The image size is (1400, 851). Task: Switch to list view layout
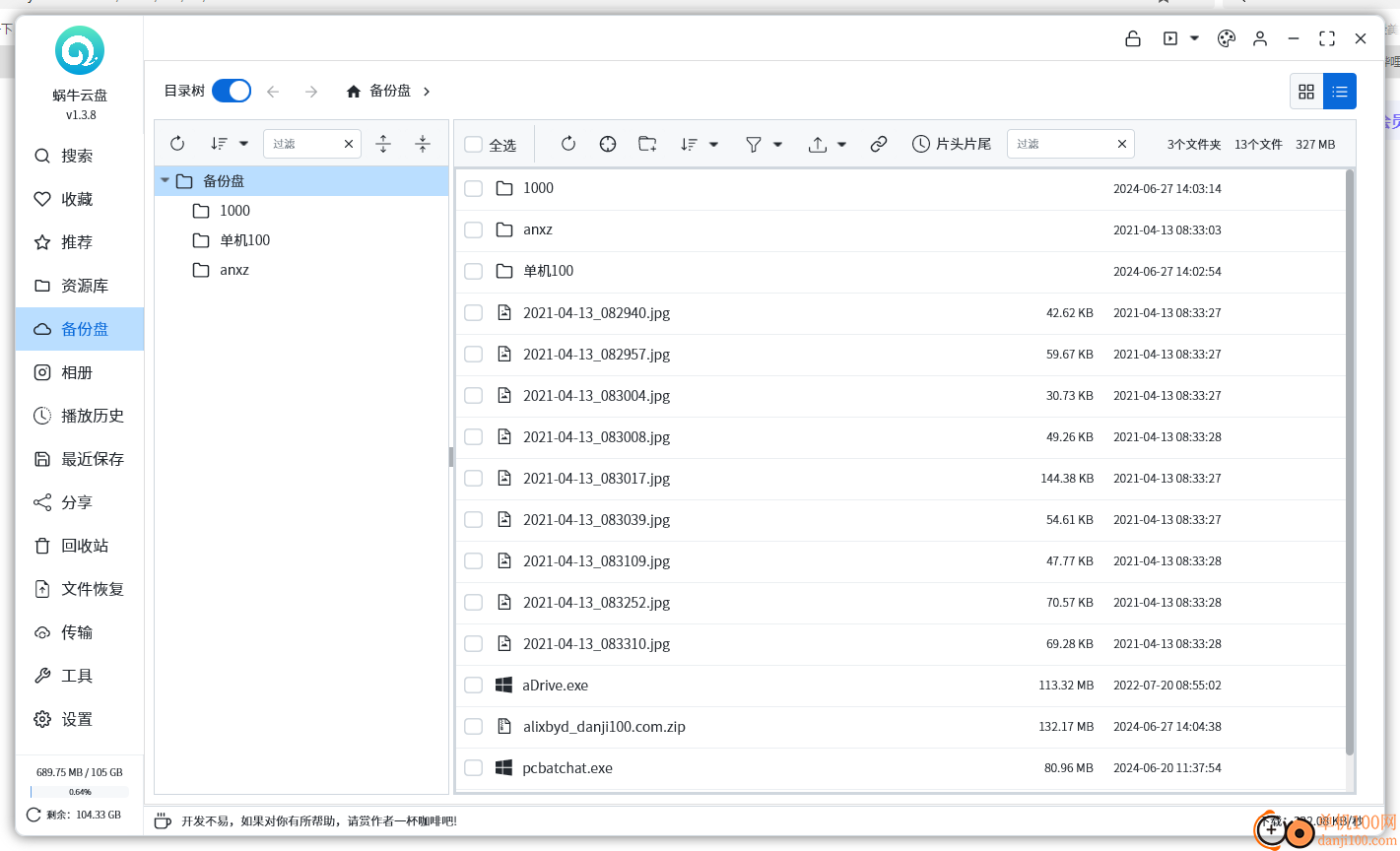point(1340,92)
